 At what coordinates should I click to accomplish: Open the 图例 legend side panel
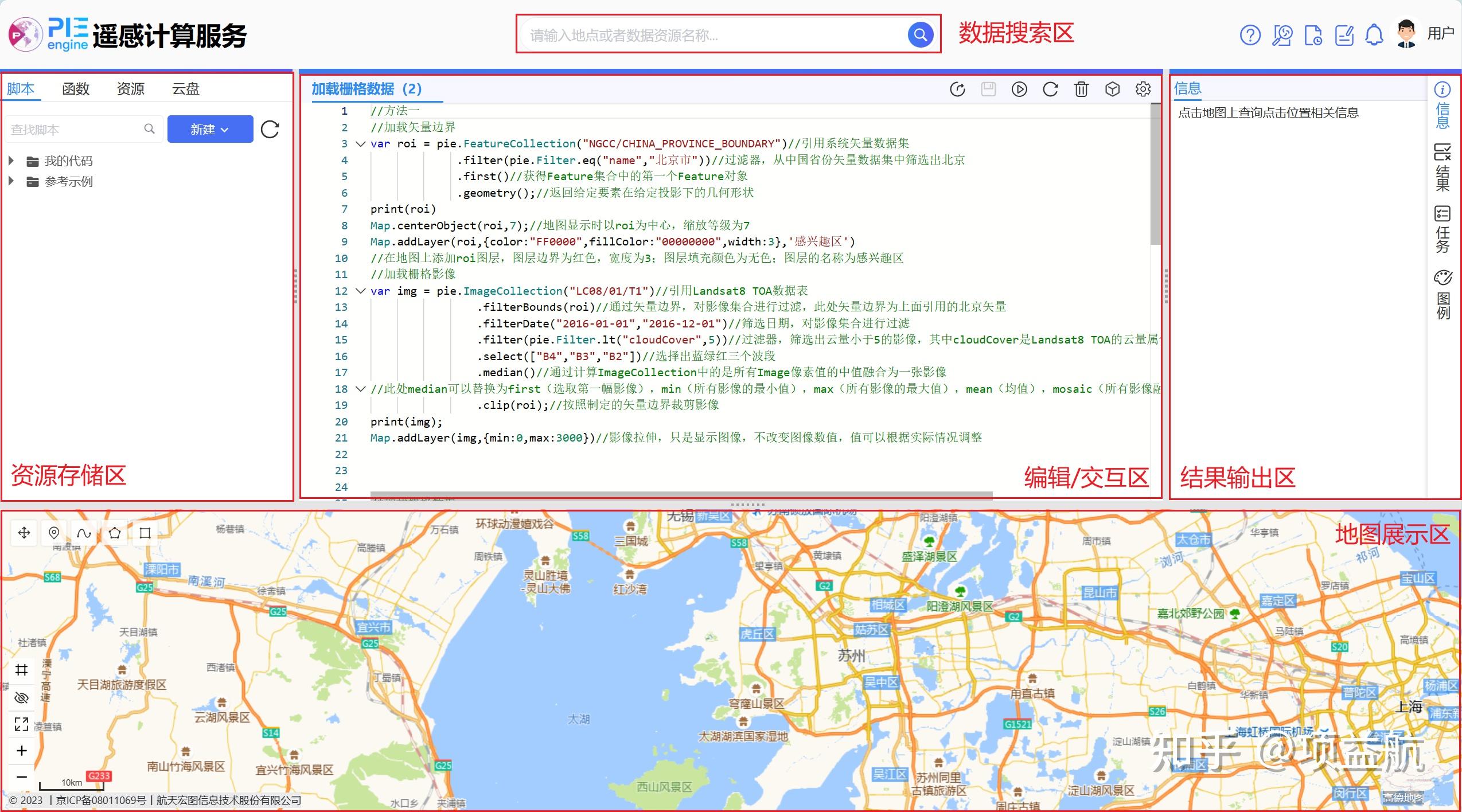[1443, 295]
